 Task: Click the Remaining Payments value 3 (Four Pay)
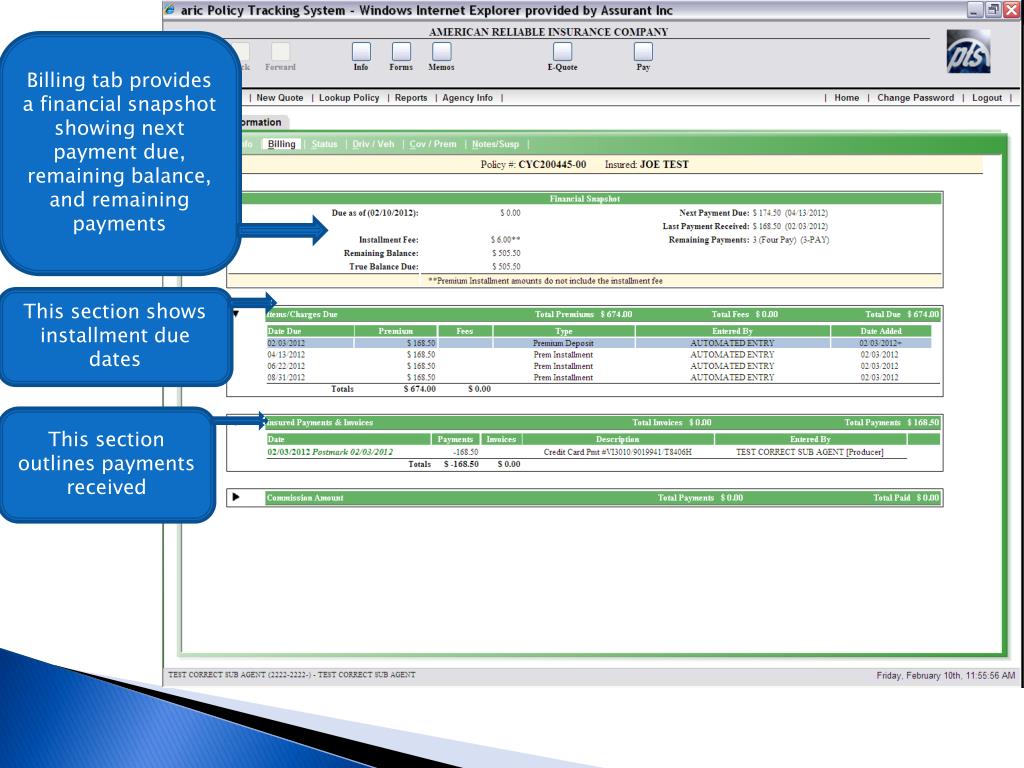coord(774,240)
